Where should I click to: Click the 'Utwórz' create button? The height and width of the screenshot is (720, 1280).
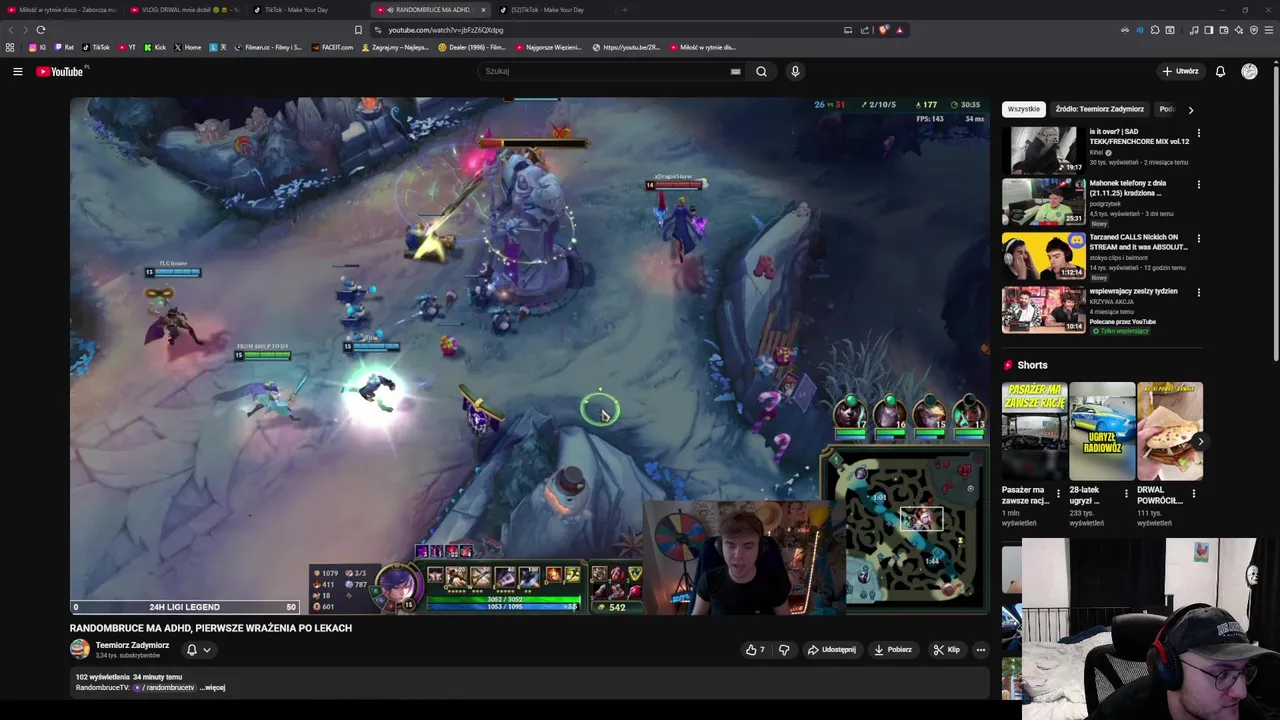(x=1180, y=71)
